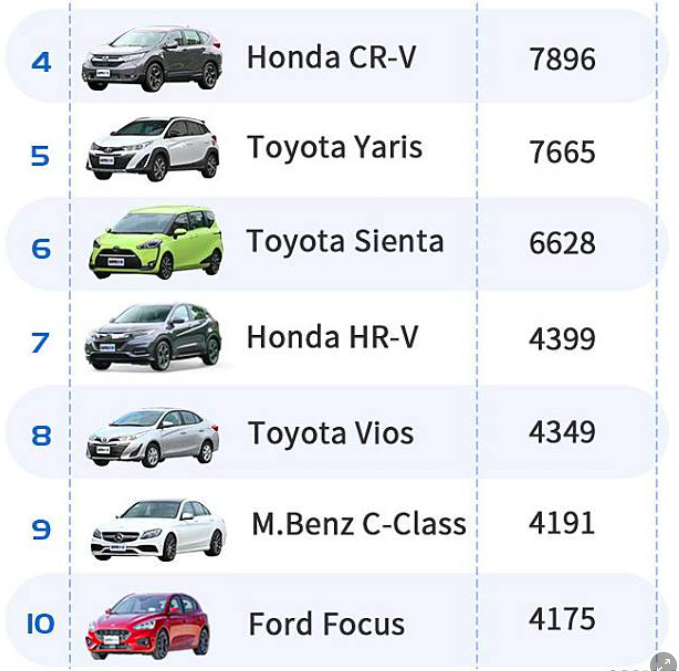The width and height of the screenshot is (679, 671).
Task: Click the Ford Focus model name
Action: point(326,625)
